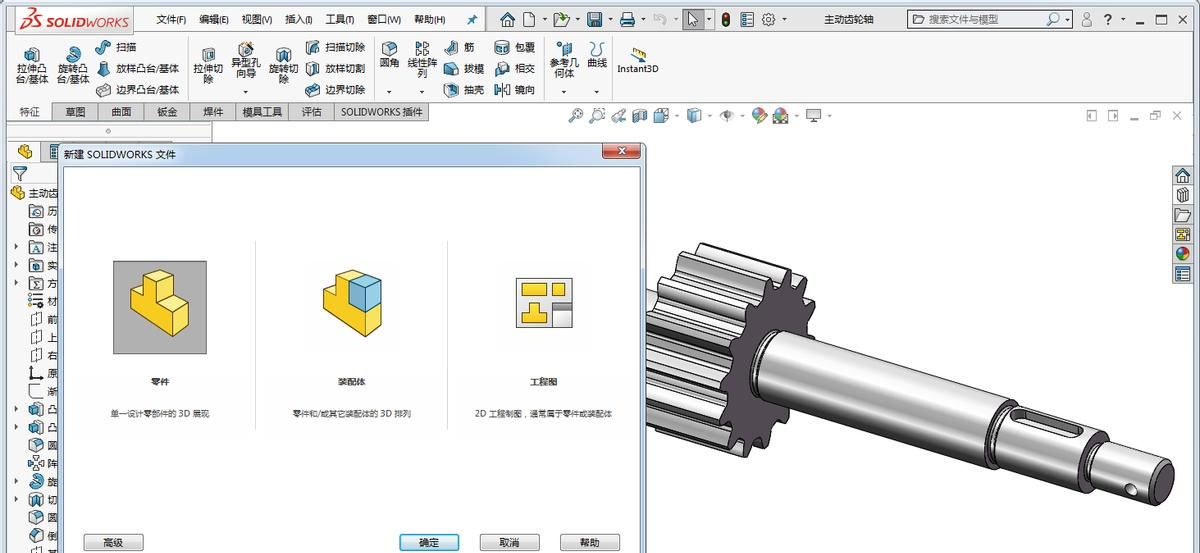Screen dimensions: 1200x553
Task: Click the Curves (曲线) icon
Action: pos(597,55)
